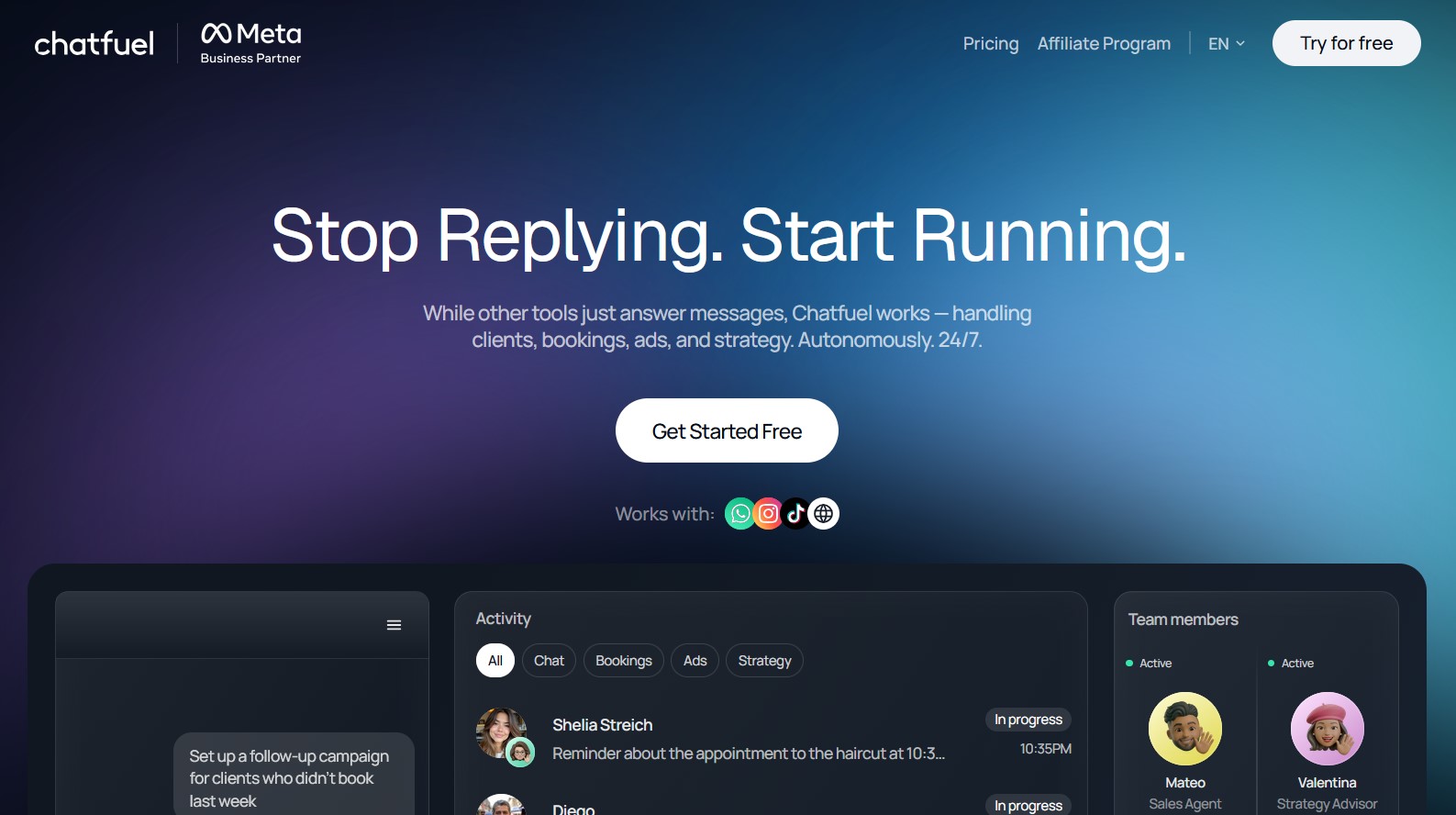This screenshot has height=815, width=1456.
Task: Click the Shelia Streich name
Action: tap(603, 725)
